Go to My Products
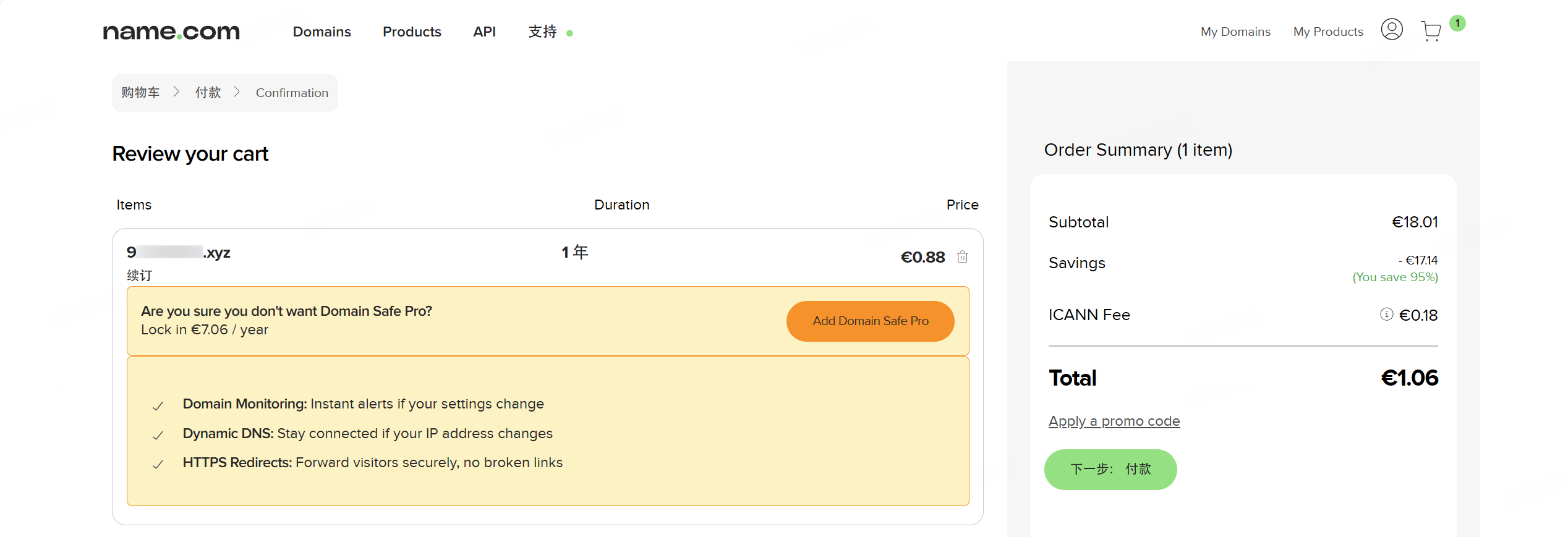Screen dimensions: 1568x537 (x=1328, y=32)
